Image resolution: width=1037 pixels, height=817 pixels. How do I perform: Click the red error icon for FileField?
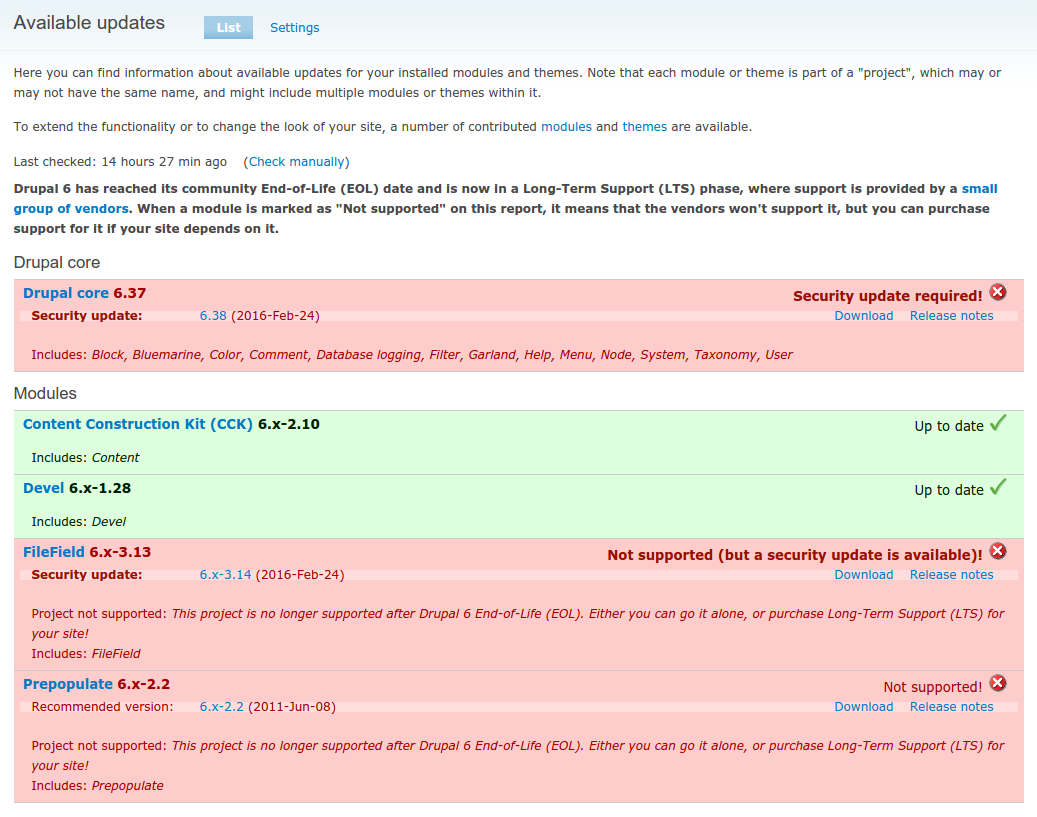(998, 551)
